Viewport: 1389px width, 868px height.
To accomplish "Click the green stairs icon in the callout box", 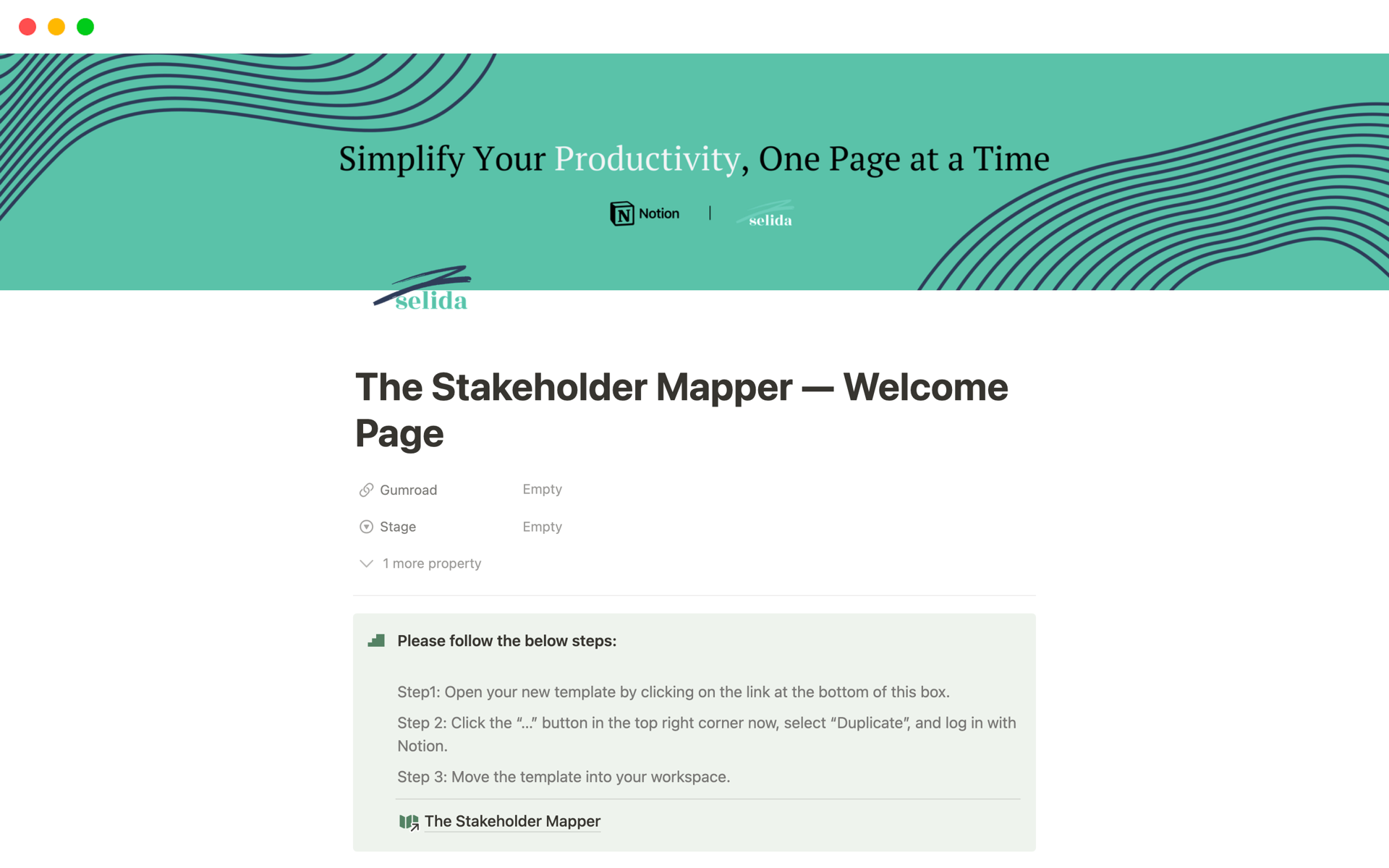I will (x=376, y=639).
